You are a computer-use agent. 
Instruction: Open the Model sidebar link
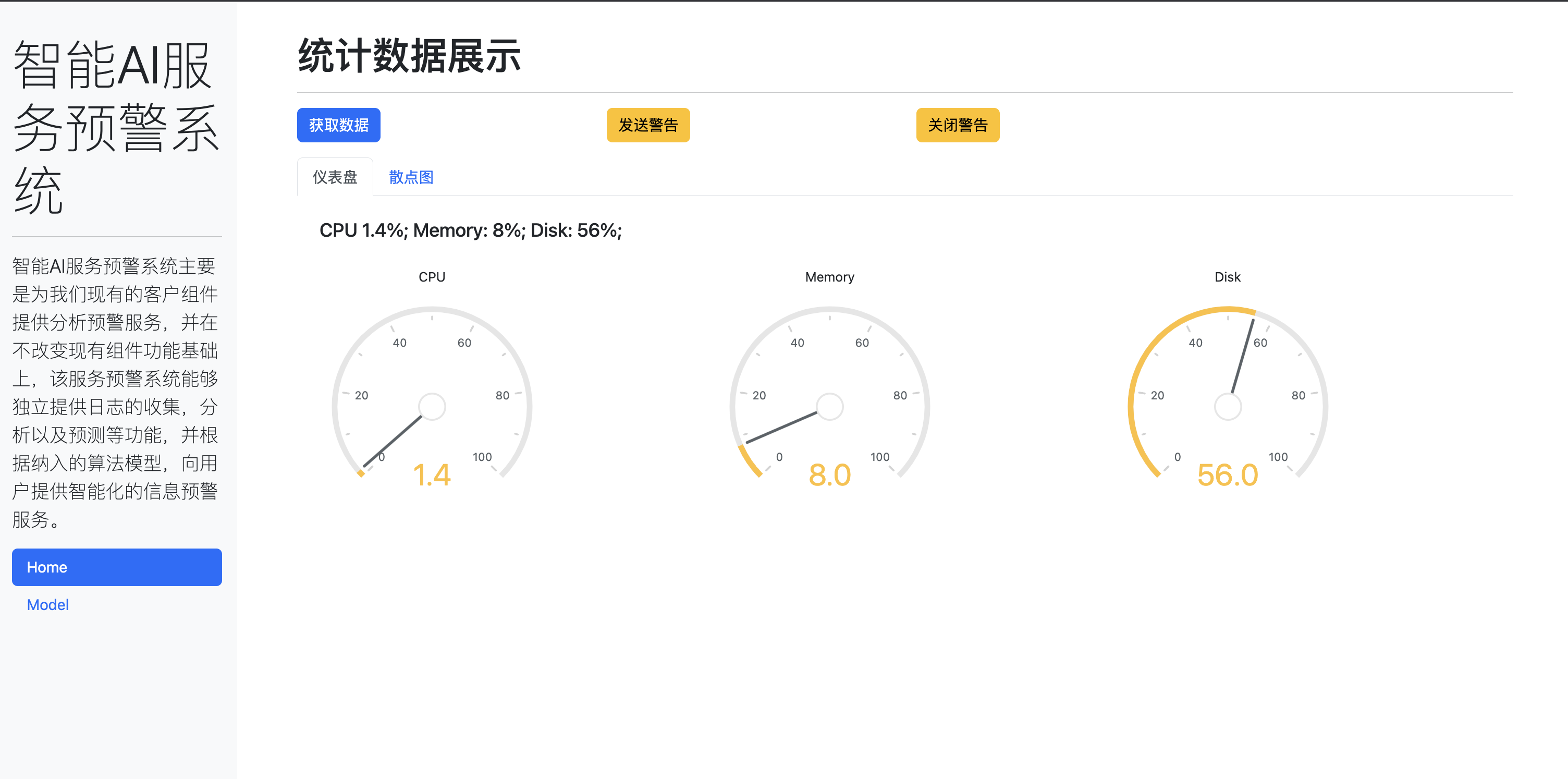pos(47,605)
